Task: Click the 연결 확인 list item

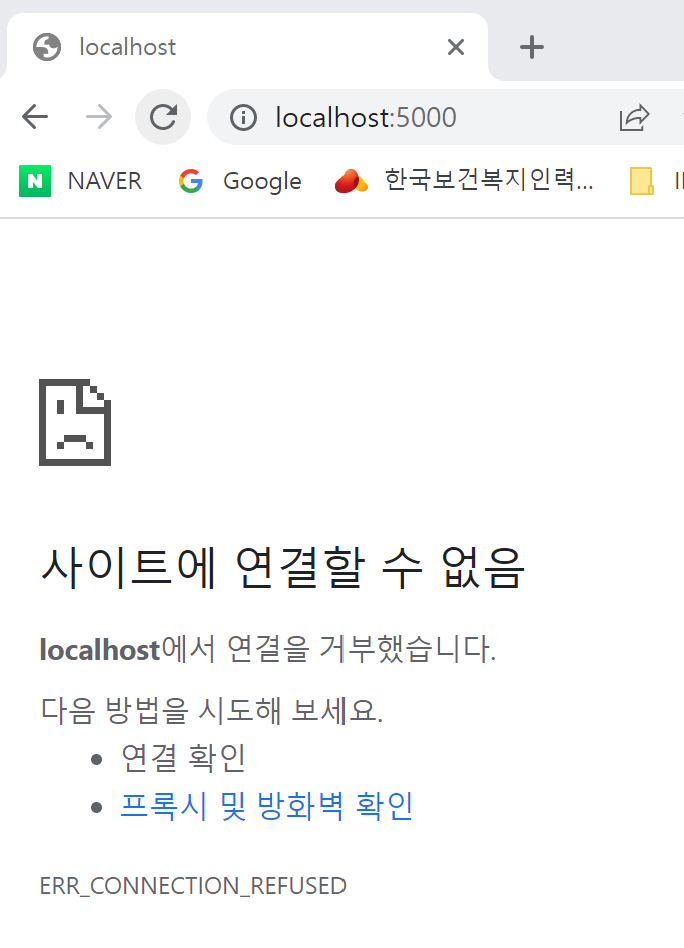Action: pyautogui.click(x=183, y=758)
